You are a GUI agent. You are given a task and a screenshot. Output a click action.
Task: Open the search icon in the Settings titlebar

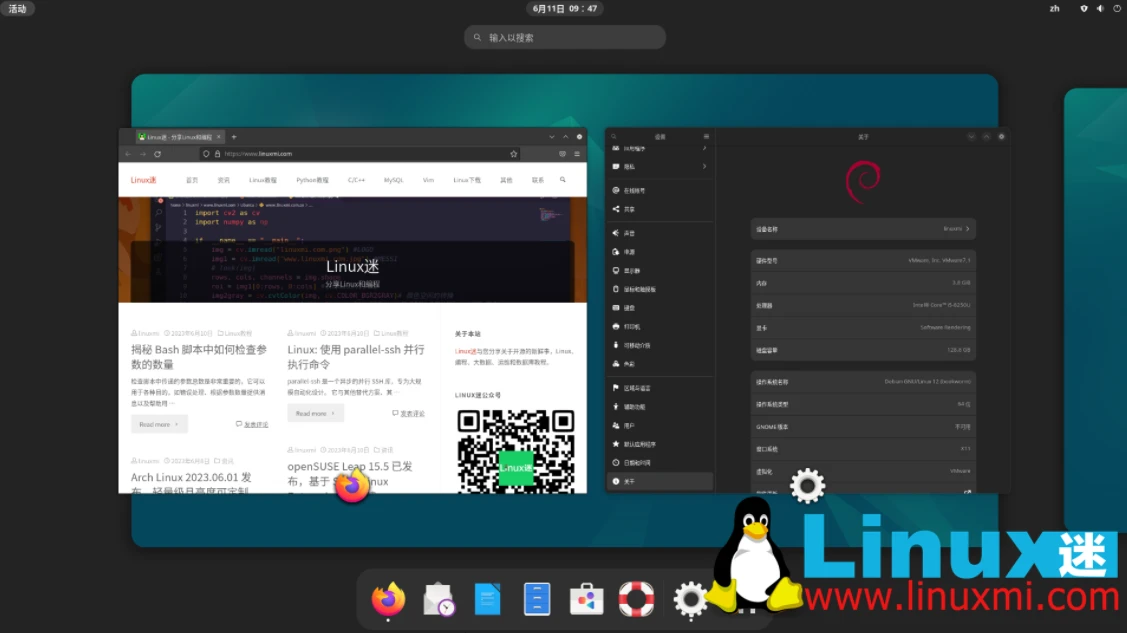[612, 136]
